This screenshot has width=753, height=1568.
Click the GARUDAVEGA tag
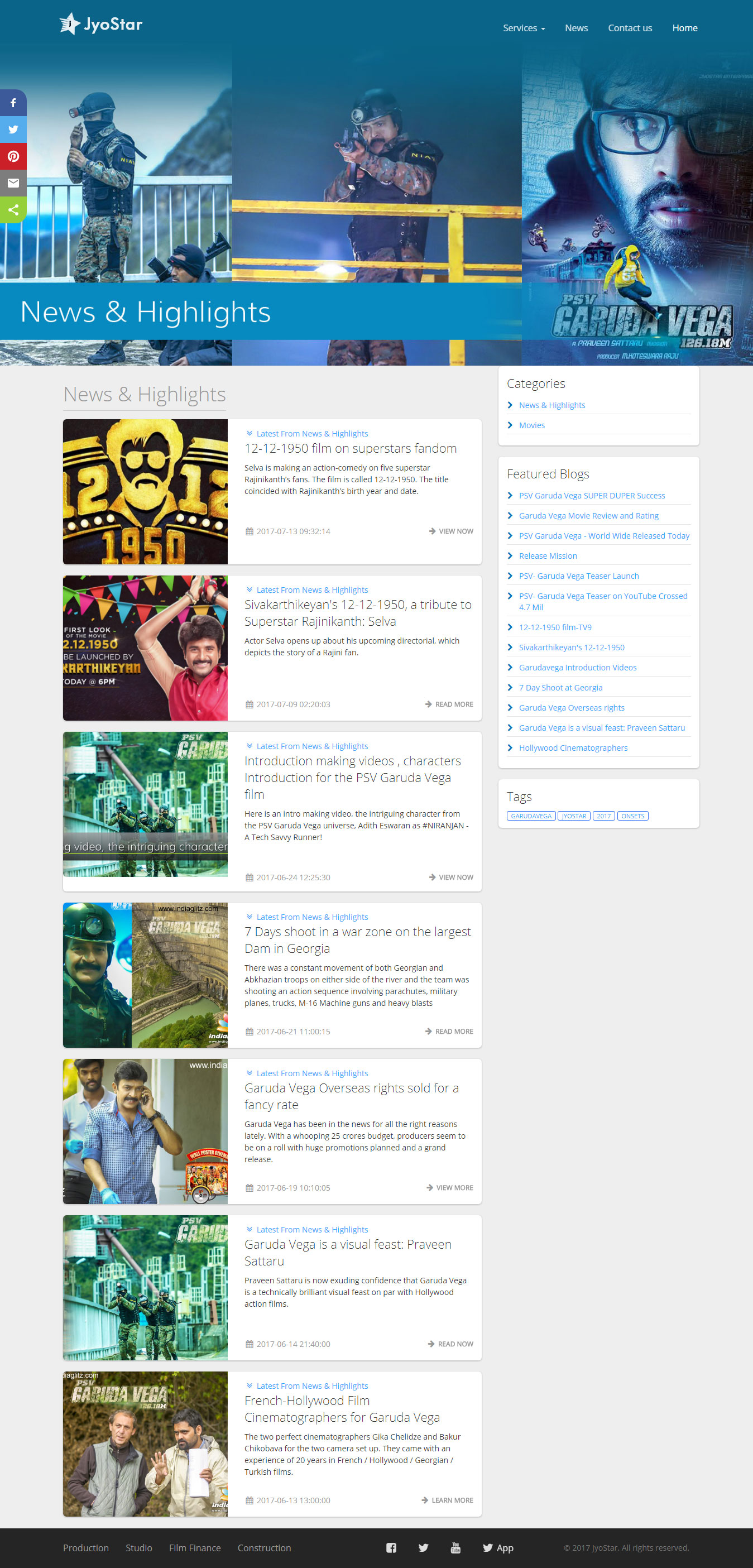click(531, 816)
